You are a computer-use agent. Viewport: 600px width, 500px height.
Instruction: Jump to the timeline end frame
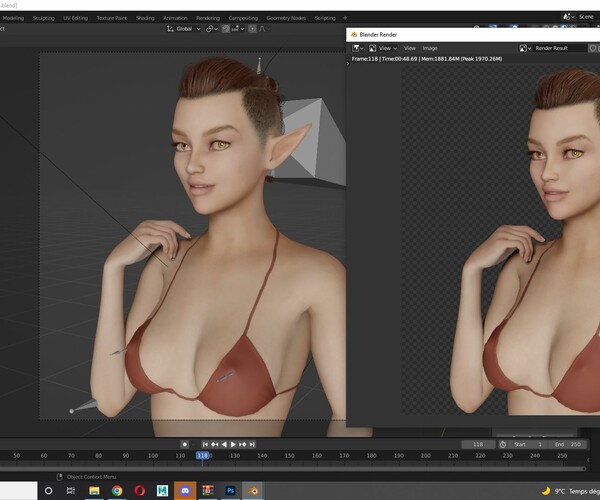point(252,445)
